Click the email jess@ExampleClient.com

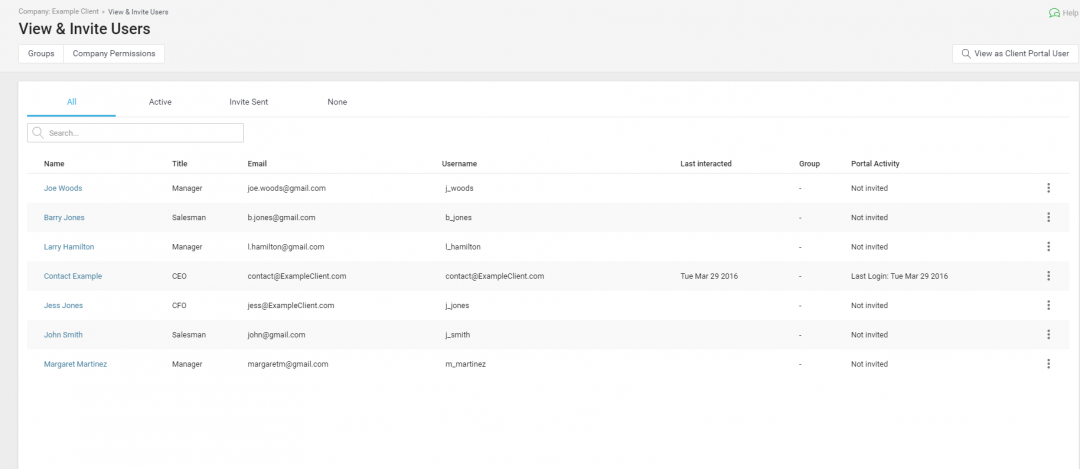pos(291,305)
